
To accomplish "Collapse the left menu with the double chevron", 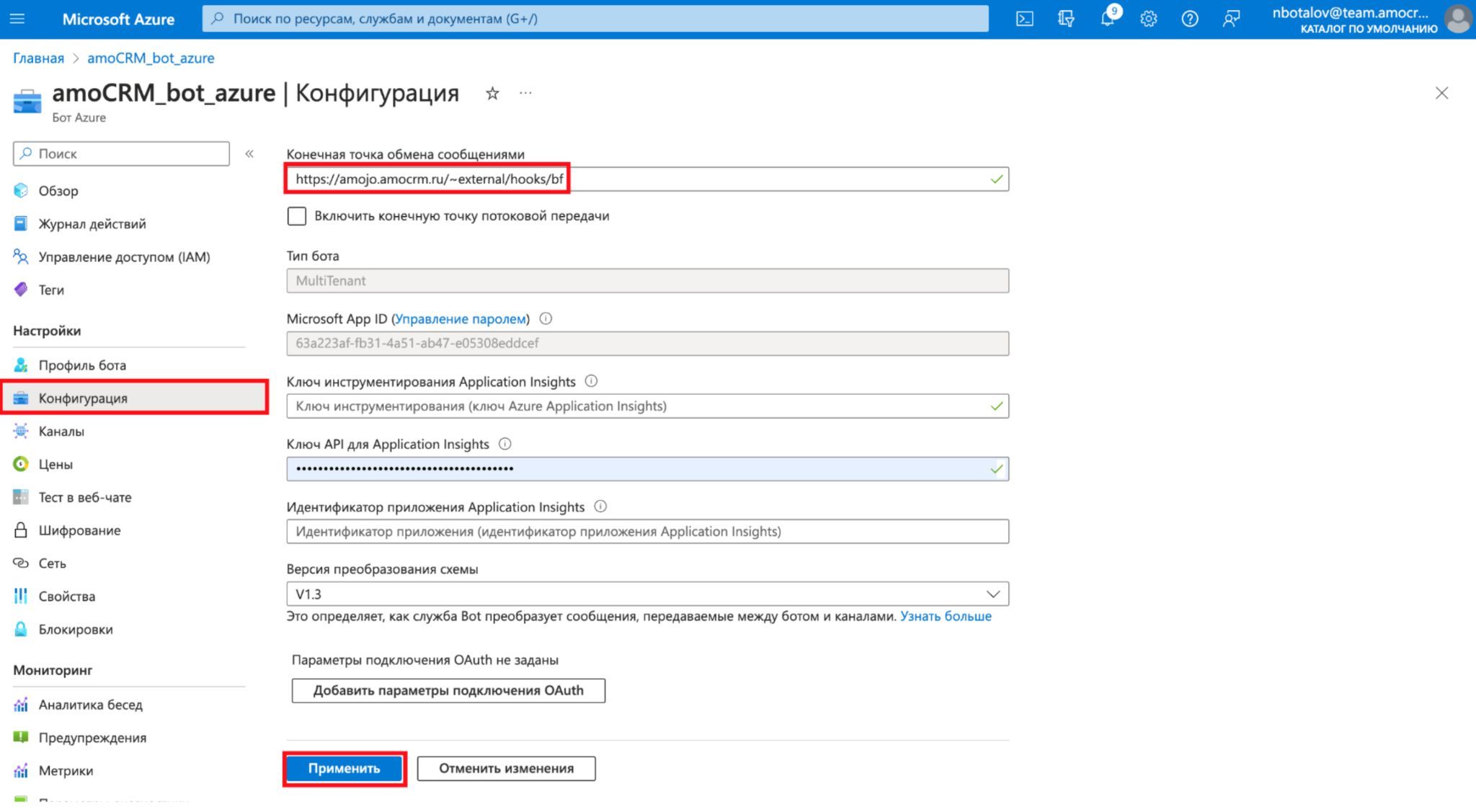I will [x=249, y=153].
